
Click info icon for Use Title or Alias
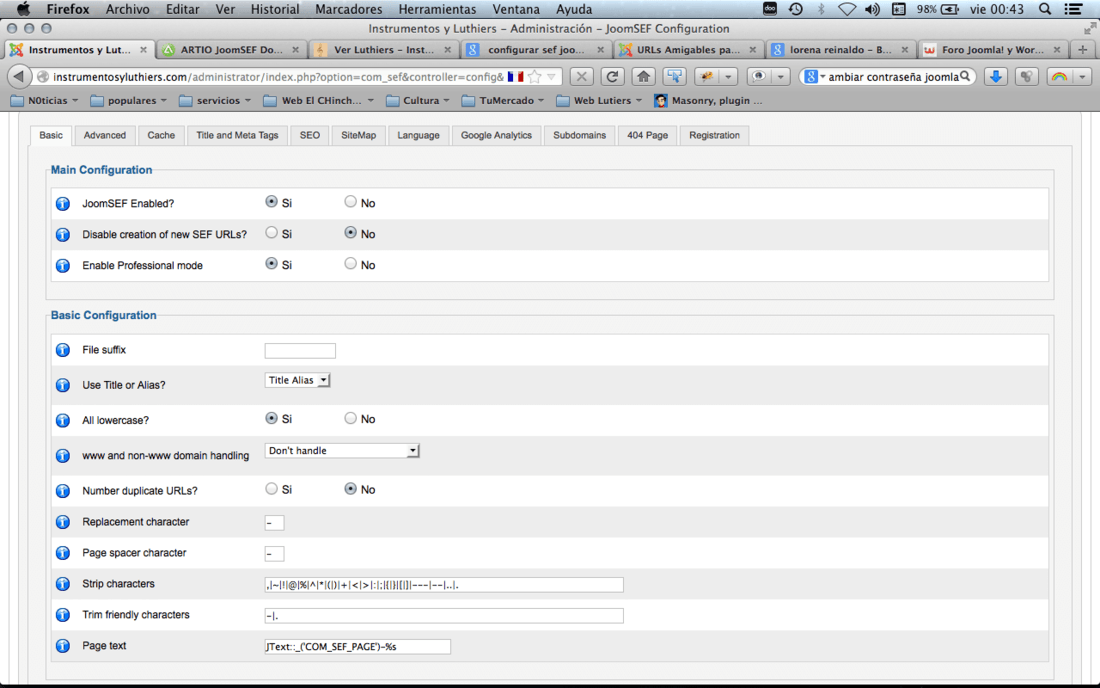pos(63,385)
